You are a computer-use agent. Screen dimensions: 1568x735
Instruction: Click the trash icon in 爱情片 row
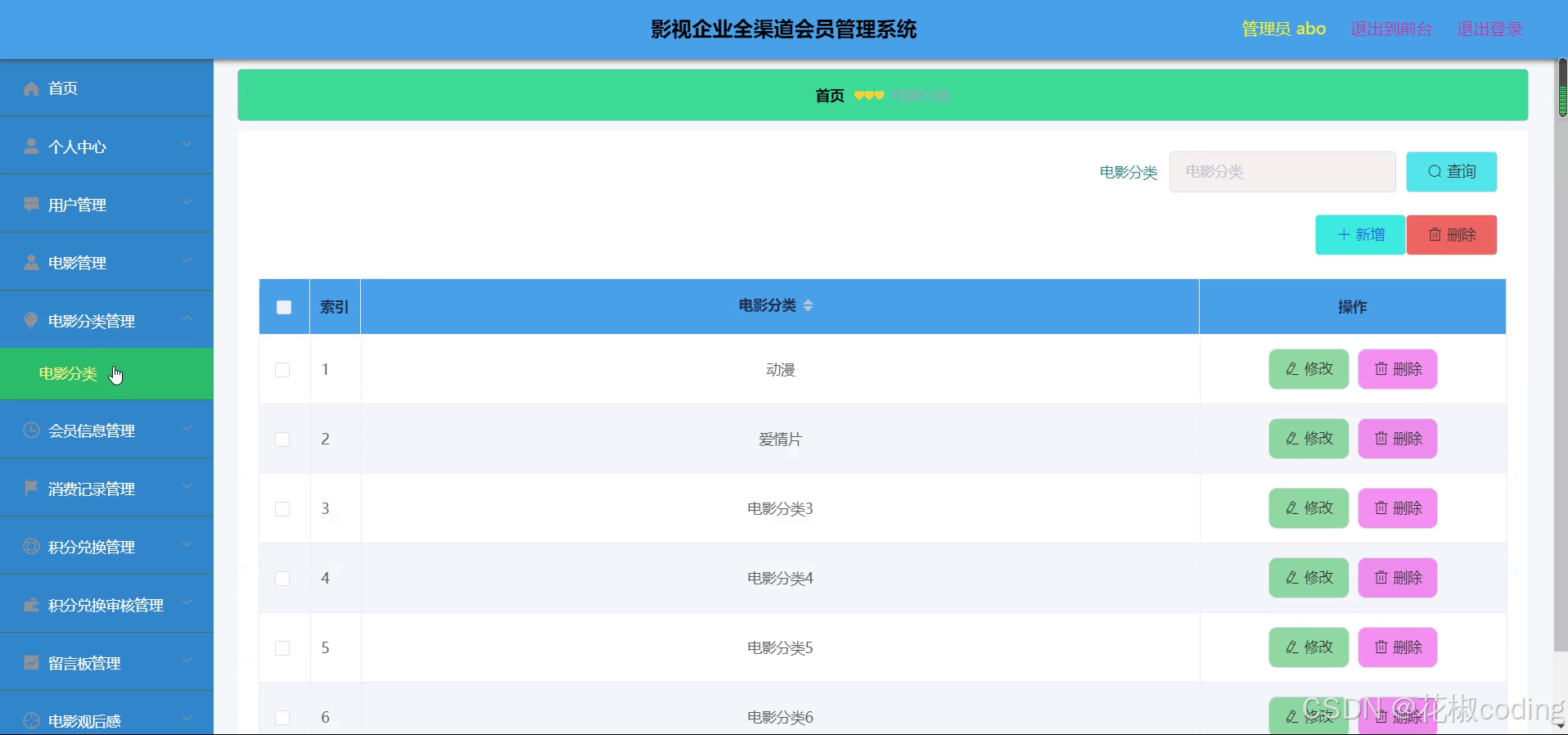pyautogui.click(x=1381, y=439)
